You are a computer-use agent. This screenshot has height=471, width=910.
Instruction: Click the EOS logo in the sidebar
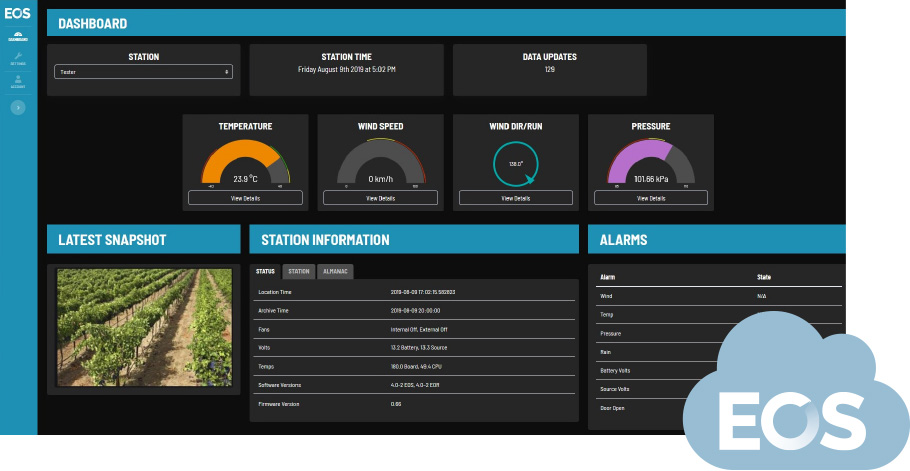18,13
